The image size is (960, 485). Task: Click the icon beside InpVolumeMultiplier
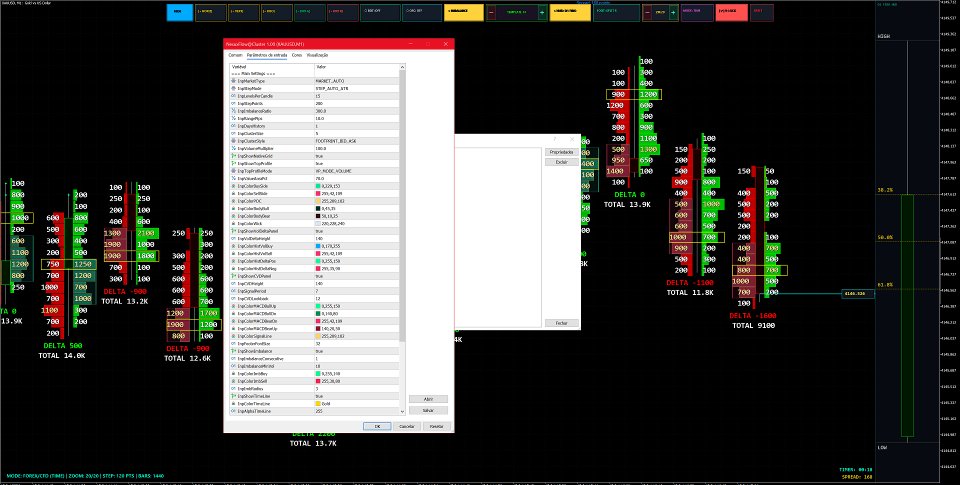tap(234, 148)
